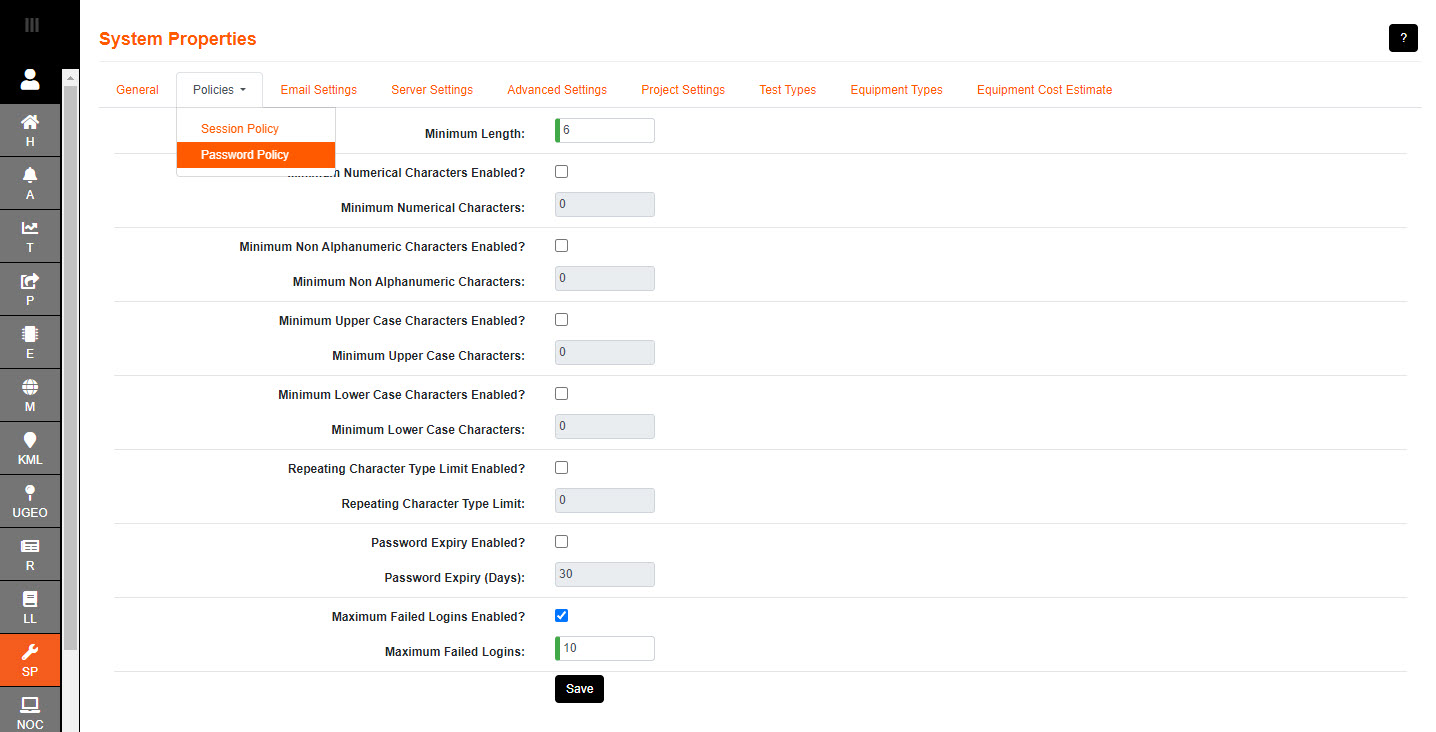Click the Save button
This screenshot has width=1436, height=732.
click(579, 688)
